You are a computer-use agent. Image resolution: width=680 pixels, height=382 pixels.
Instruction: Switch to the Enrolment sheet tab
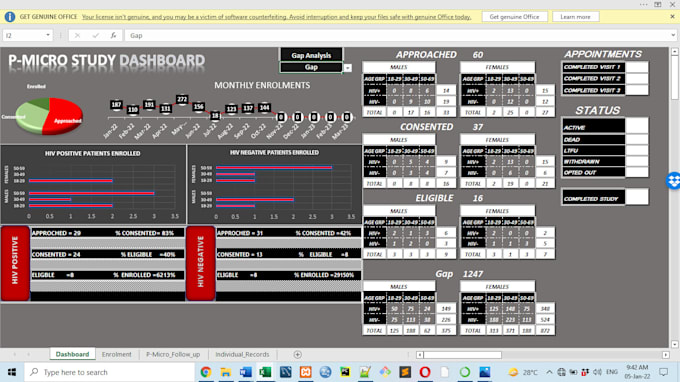tap(116, 354)
